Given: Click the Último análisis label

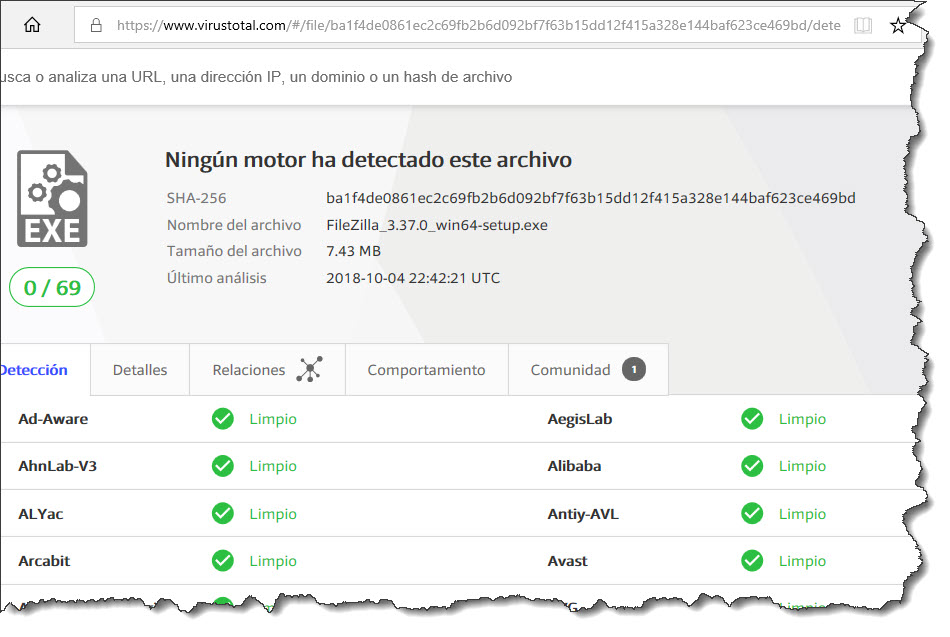Looking at the screenshot, I should point(216,278).
